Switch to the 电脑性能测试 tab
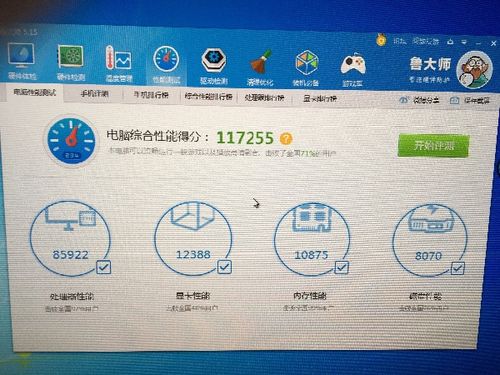Viewport: 500px width, 375px height. pos(34,92)
